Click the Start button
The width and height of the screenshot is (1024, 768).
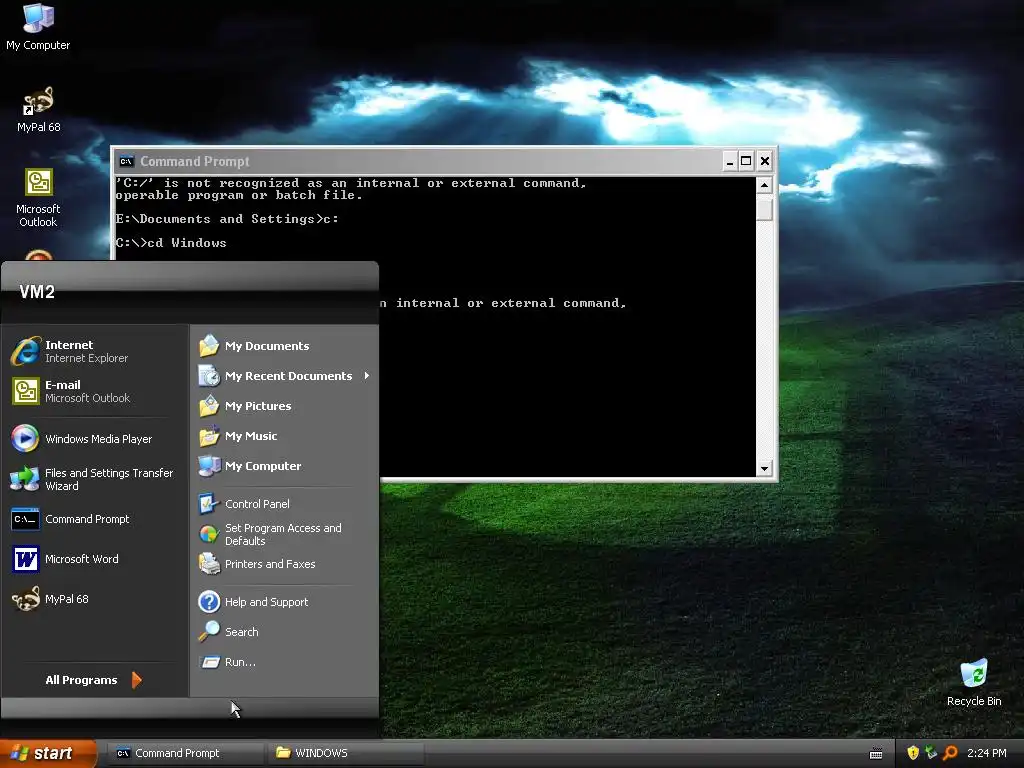click(x=48, y=753)
